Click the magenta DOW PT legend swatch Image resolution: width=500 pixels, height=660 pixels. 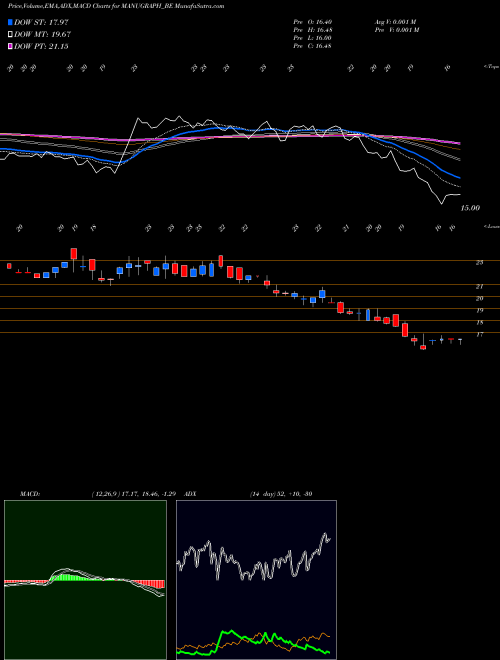click(10, 46)
